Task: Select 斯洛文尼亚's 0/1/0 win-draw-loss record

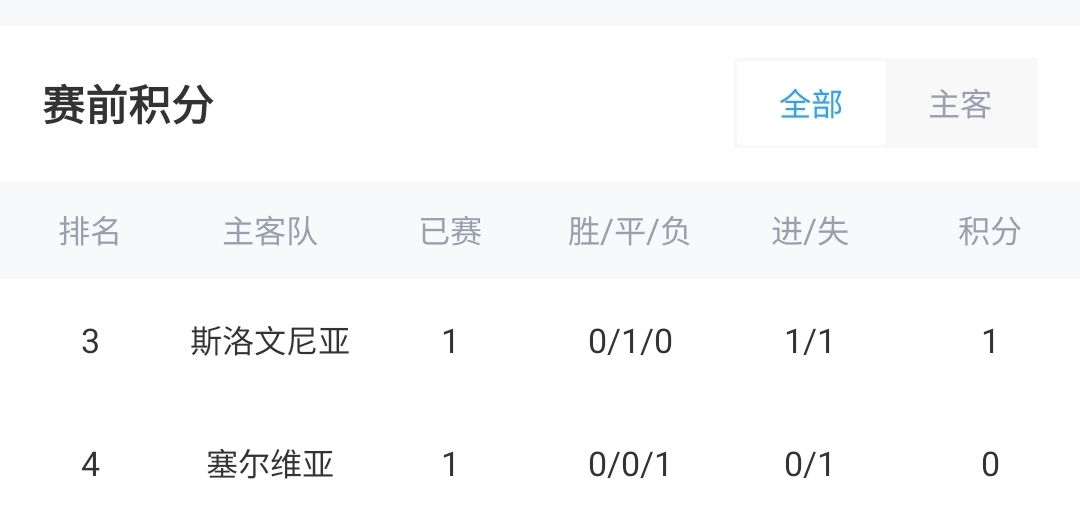Action: [x=630, y=342]
